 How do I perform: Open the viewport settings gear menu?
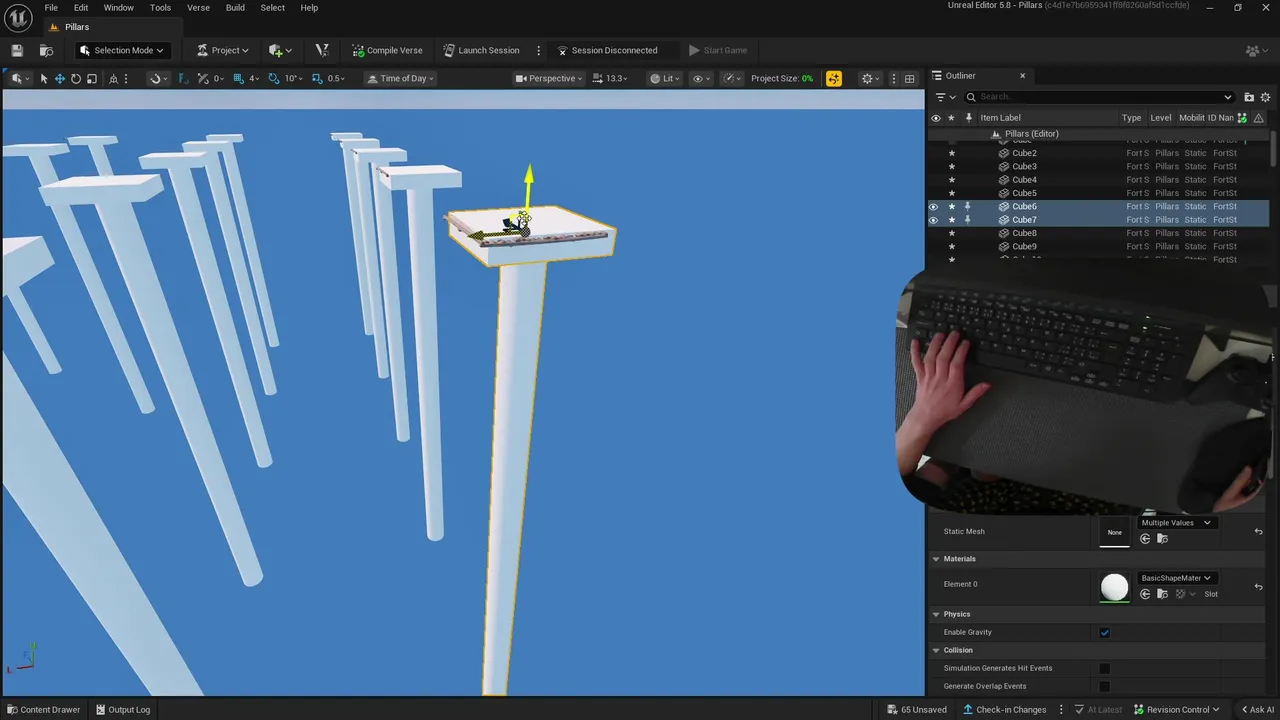[x=870, y=78]
